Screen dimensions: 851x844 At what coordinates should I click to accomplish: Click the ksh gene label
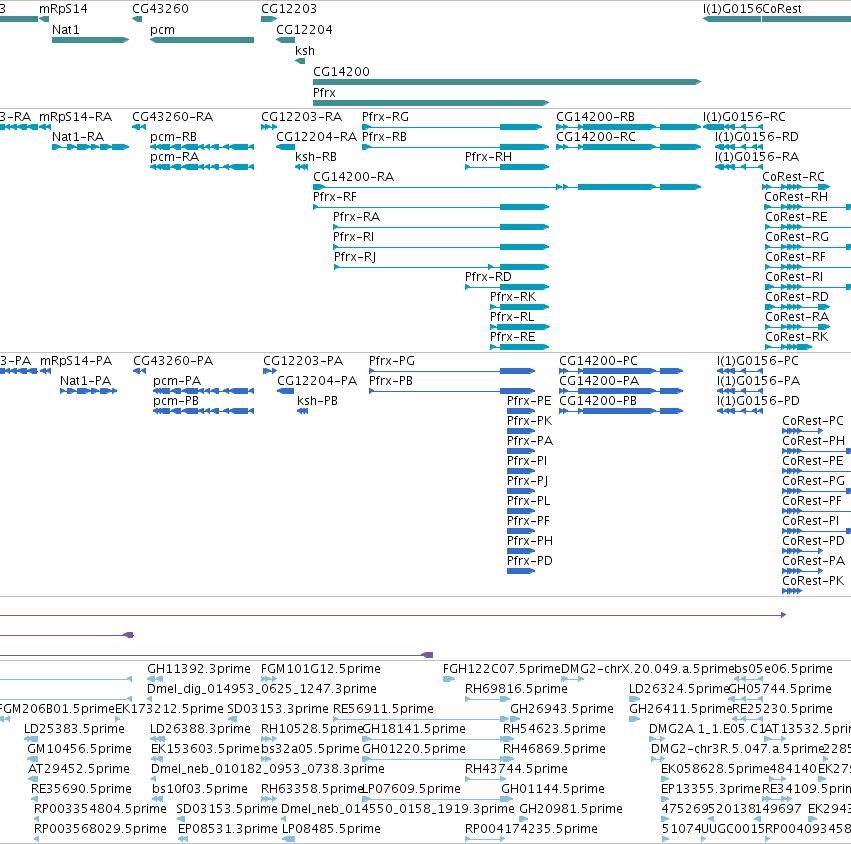[x=304, y=51]
